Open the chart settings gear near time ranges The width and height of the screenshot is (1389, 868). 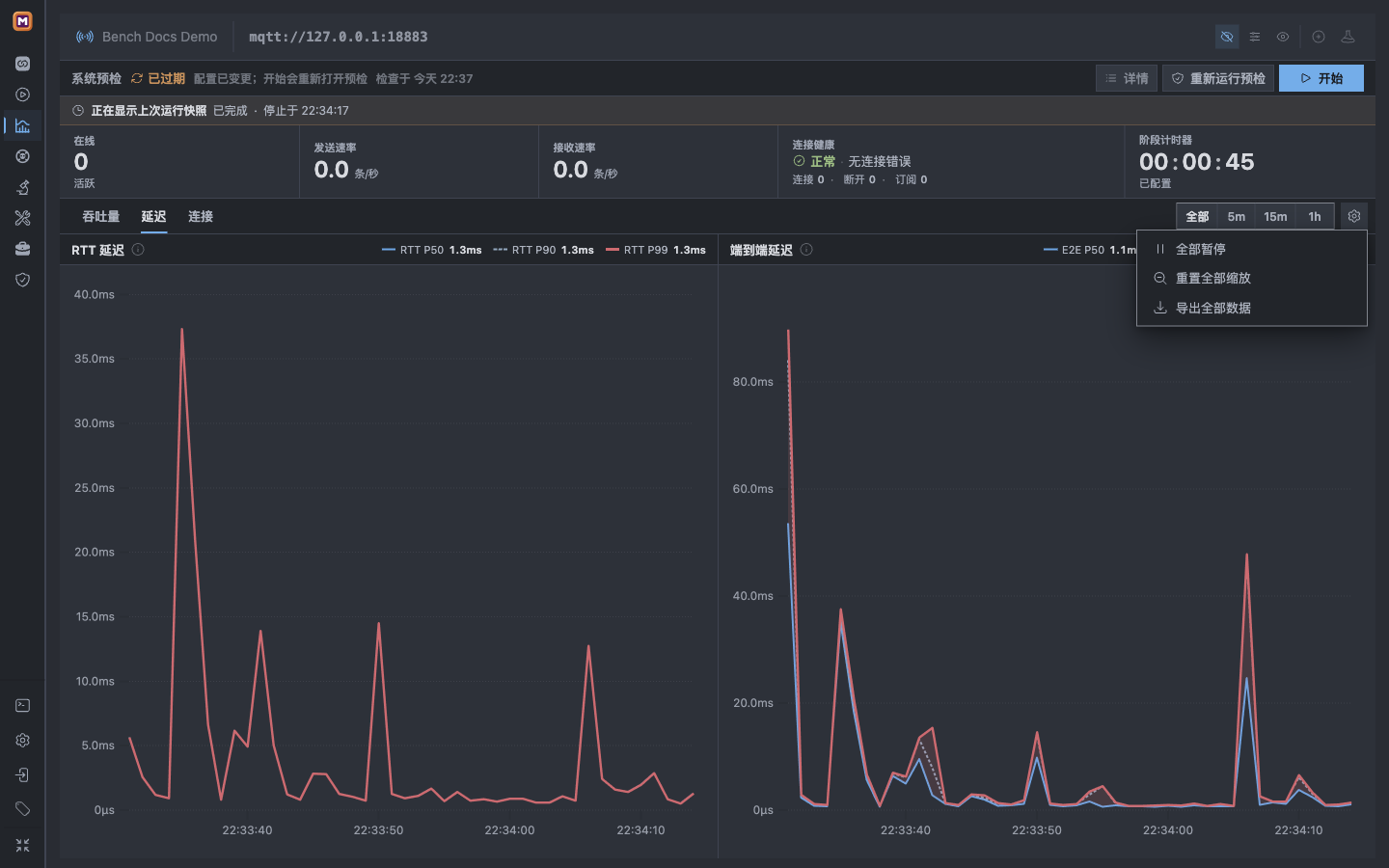click(1354, 216)
